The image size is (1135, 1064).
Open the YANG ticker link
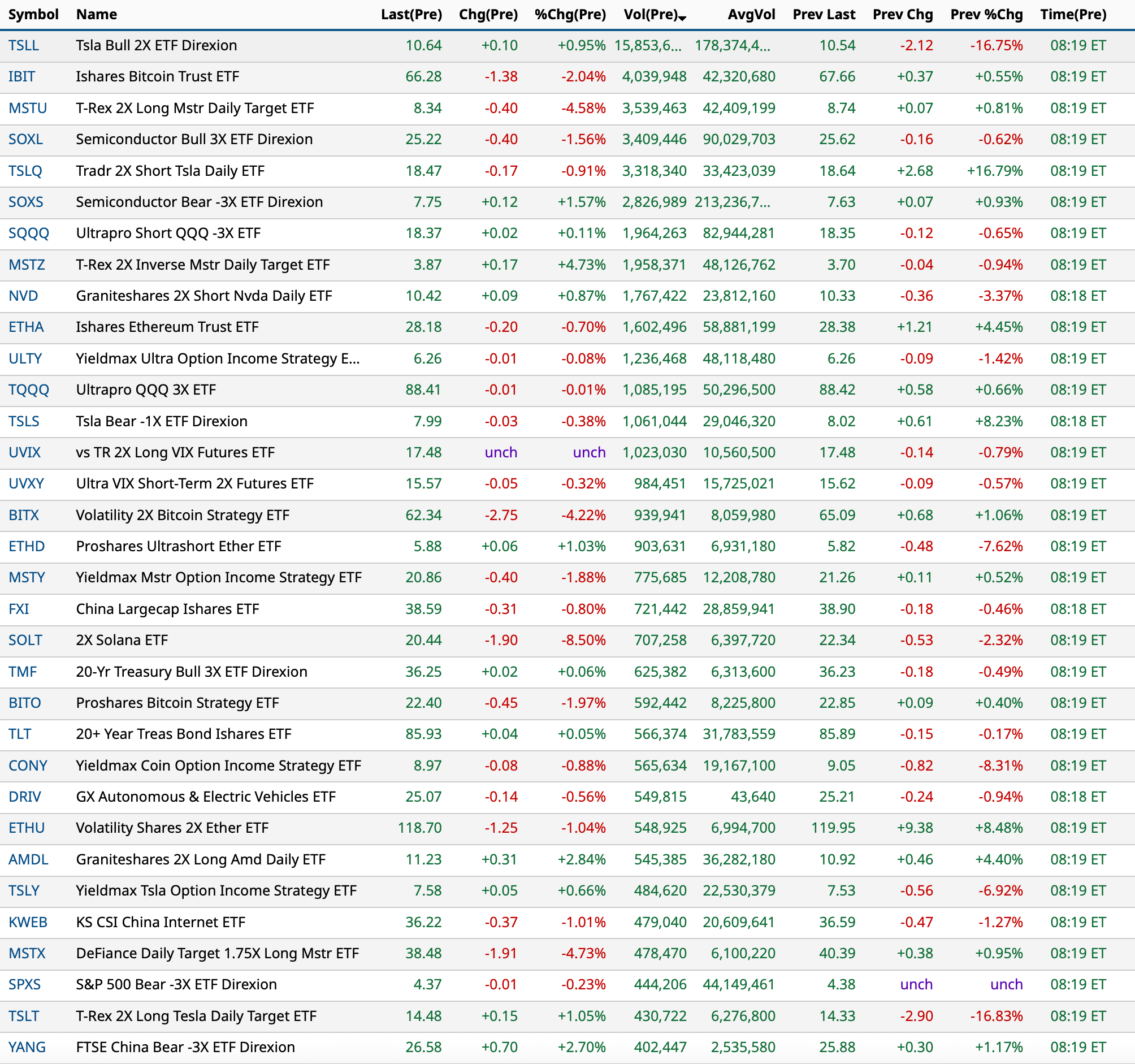coord(26,1048)
